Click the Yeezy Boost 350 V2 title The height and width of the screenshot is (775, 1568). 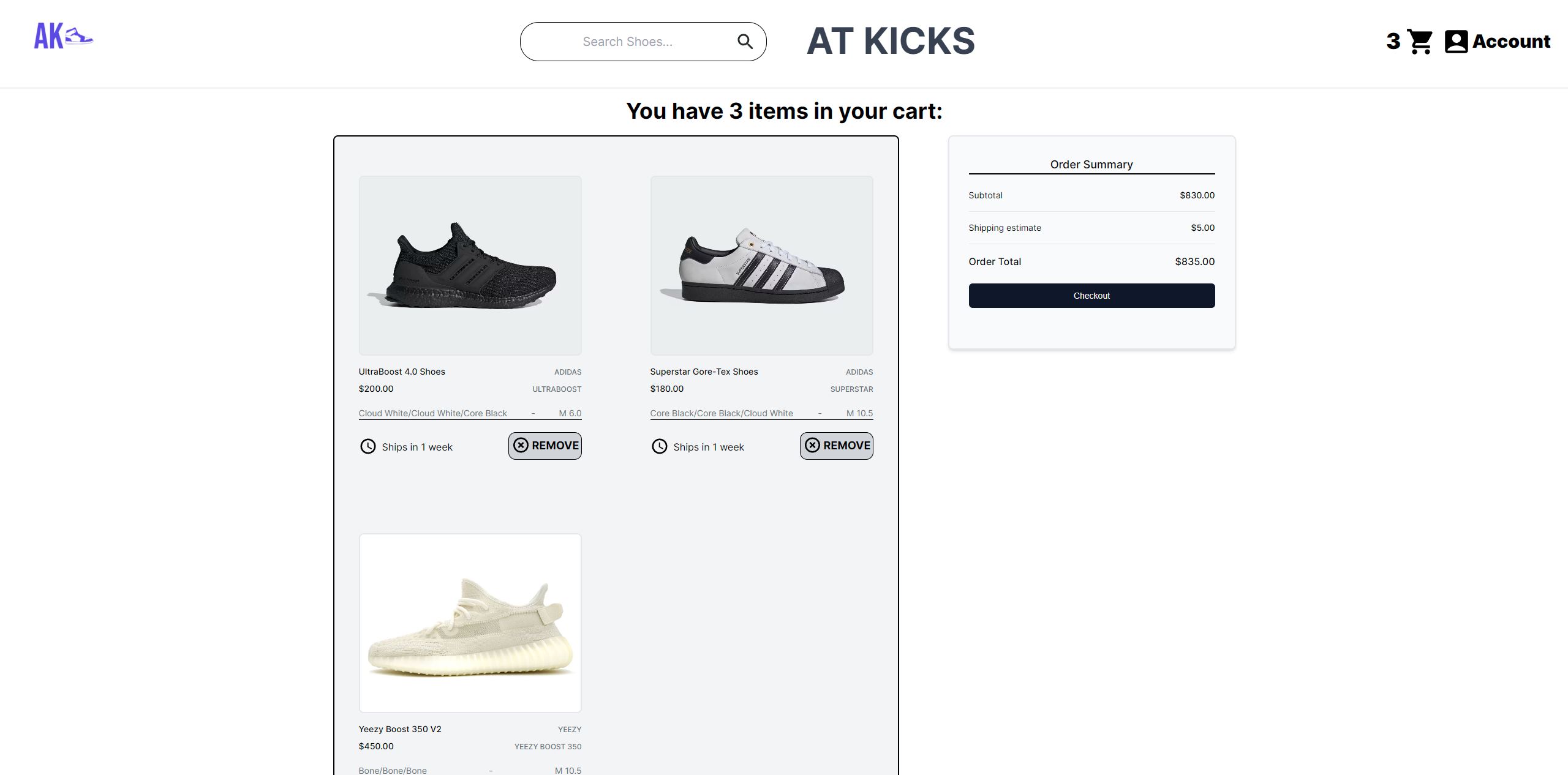coord(400,729)
